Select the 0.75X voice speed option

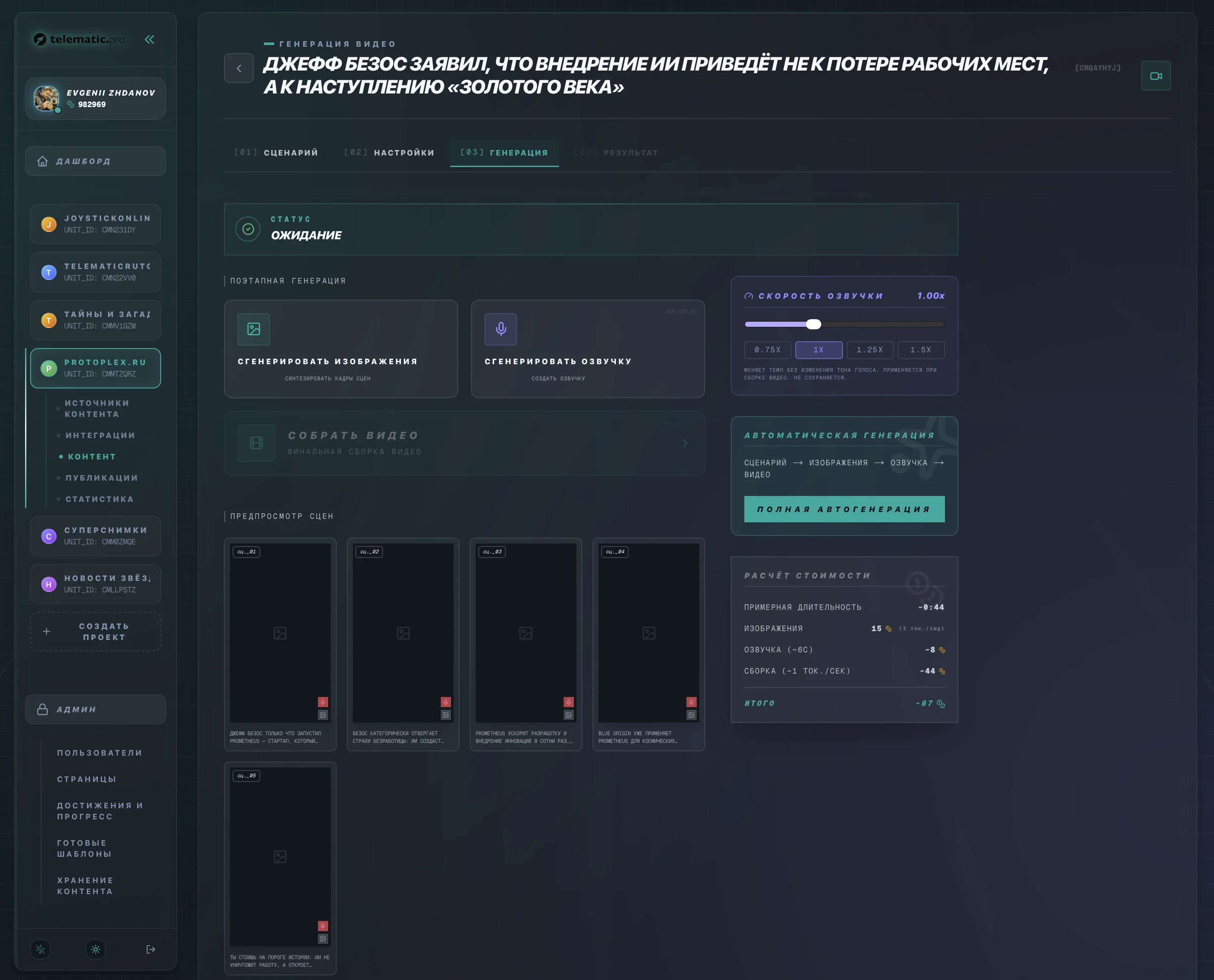[x=767, y=350]
